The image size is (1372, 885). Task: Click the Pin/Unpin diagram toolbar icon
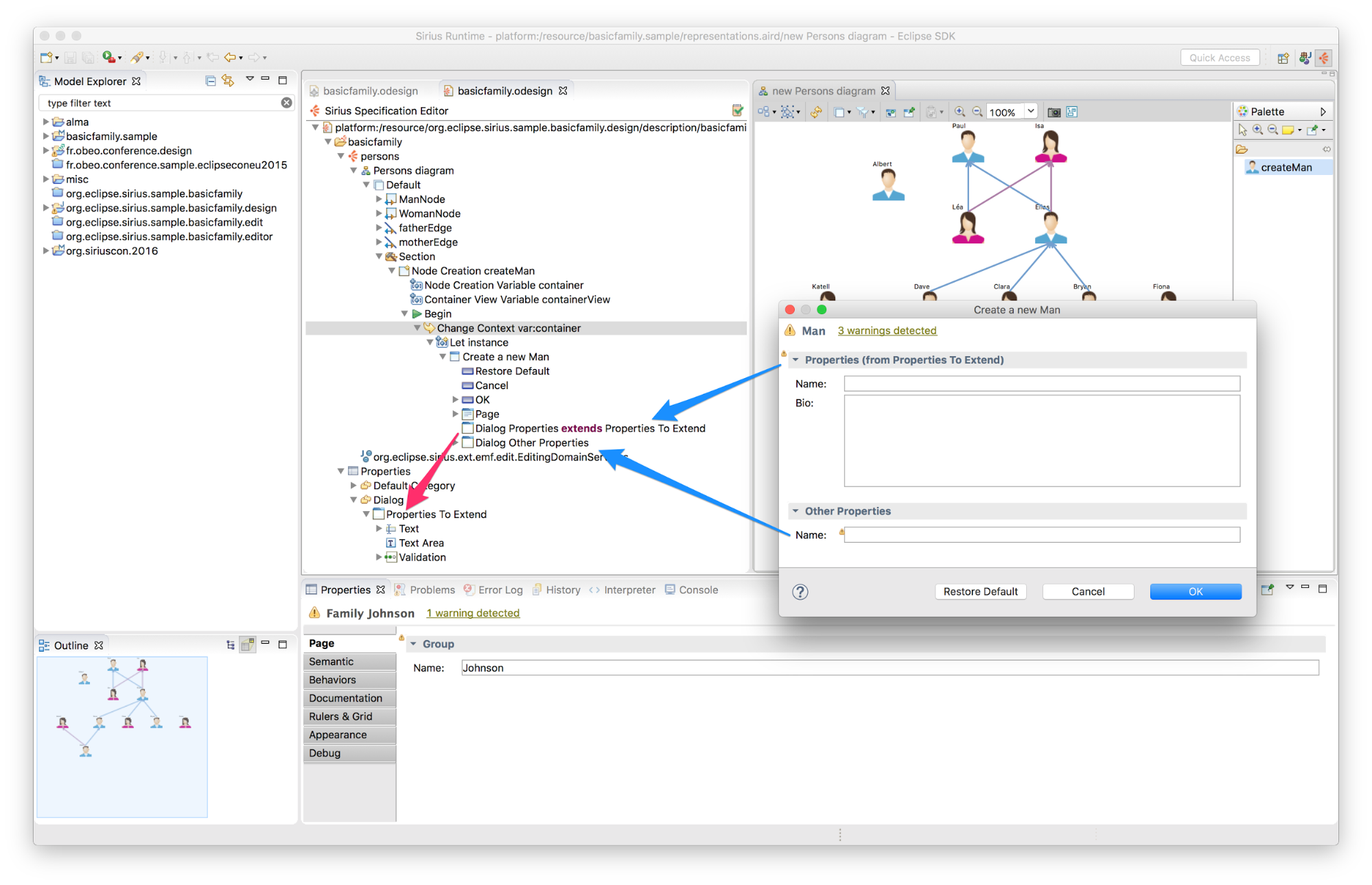click(x=909, y=112)
